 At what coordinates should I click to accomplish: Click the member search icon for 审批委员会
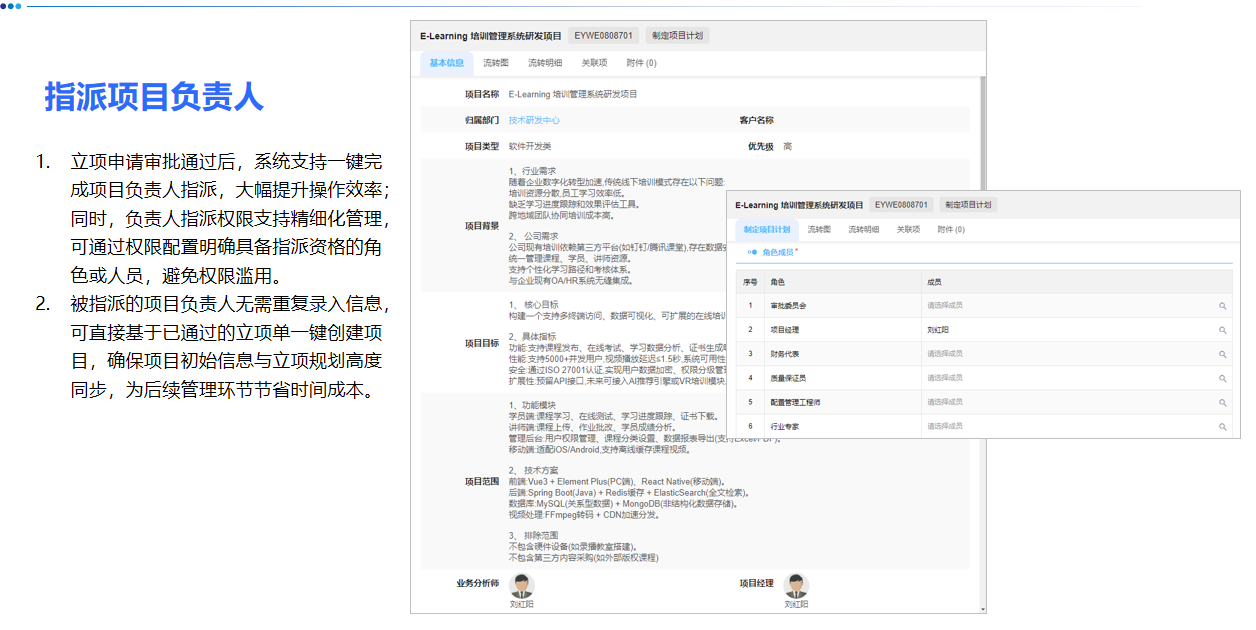pos(1224,304)
